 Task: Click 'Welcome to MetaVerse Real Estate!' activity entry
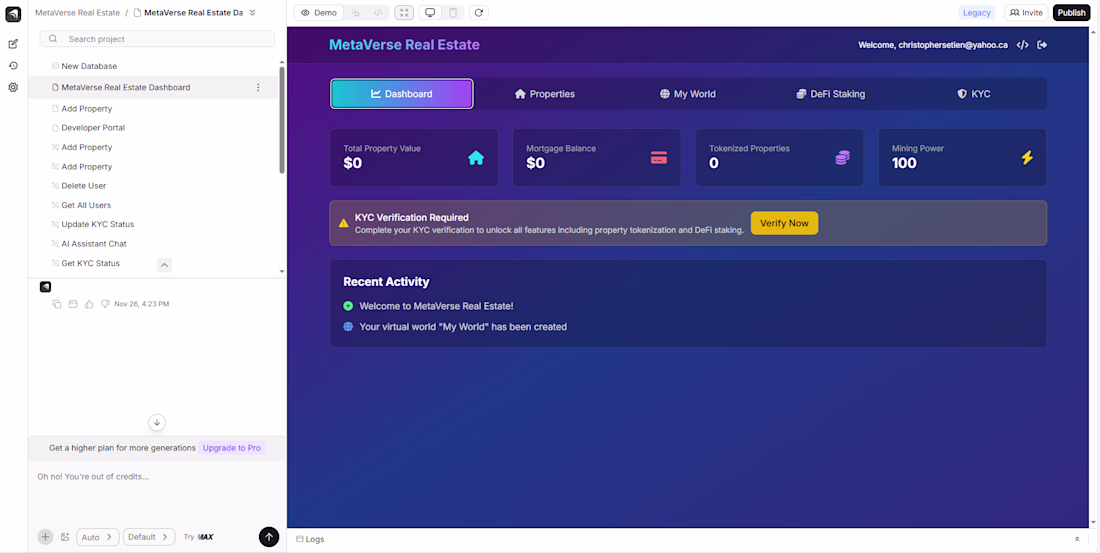click(x=436, y=306)
